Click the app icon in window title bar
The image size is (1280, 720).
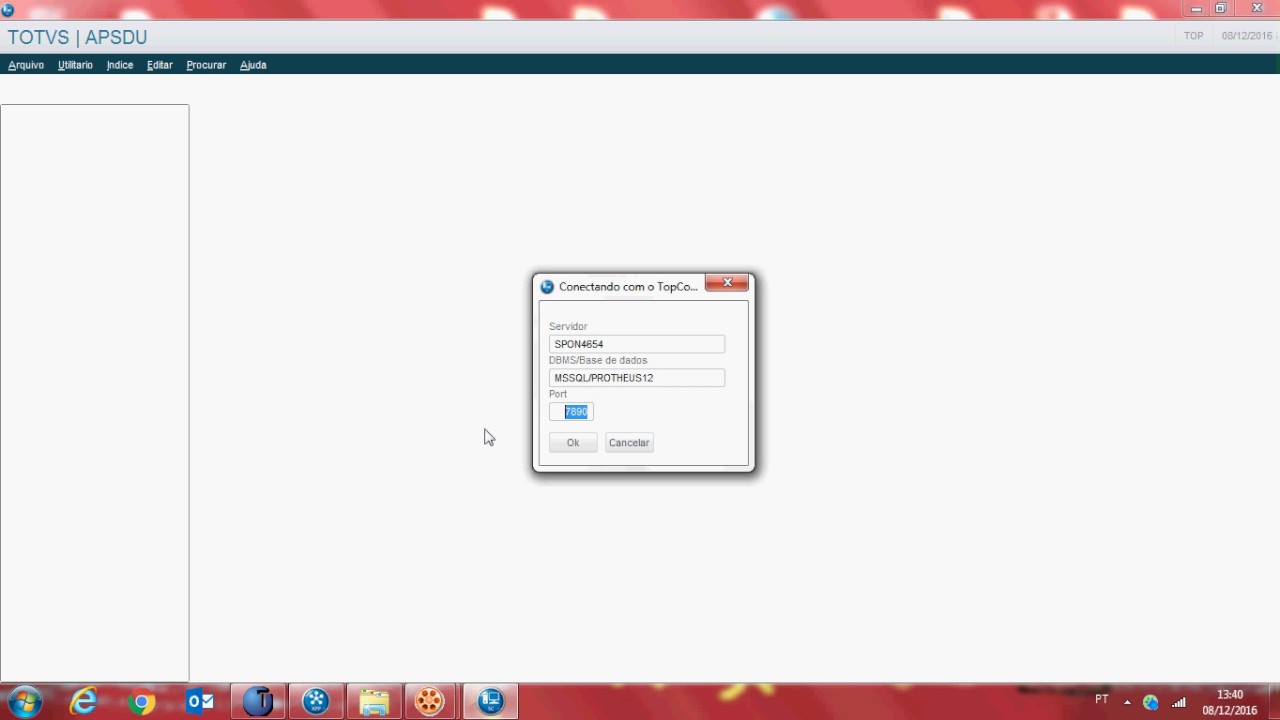(x=7, y=10)
